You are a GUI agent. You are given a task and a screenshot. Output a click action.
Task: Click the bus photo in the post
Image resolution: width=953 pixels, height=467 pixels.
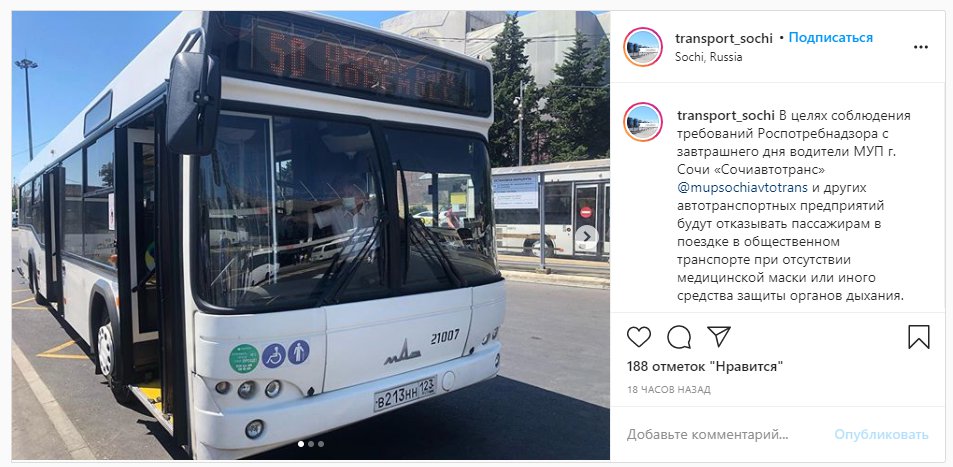coord(311,235)
